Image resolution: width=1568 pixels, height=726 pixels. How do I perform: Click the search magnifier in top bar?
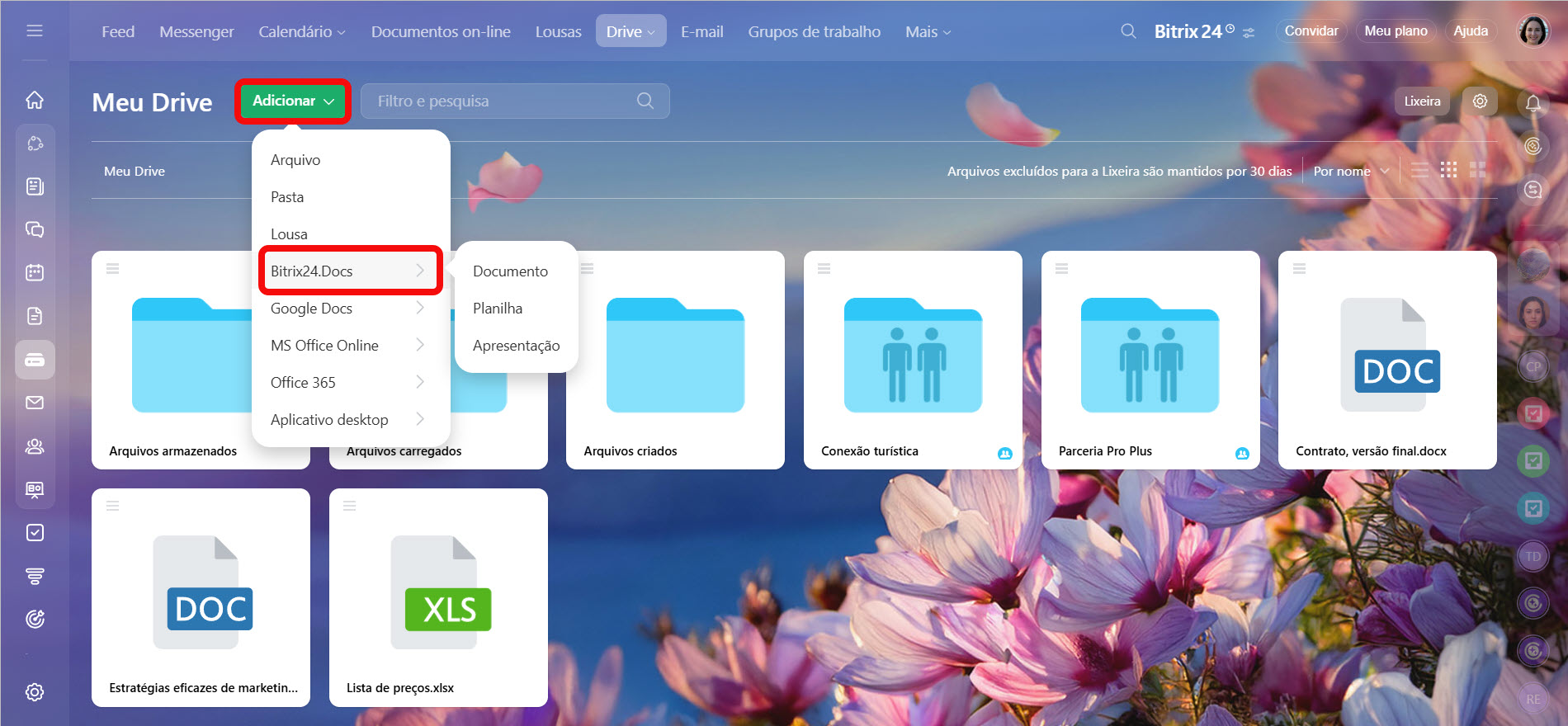[x=1128, y=31]
